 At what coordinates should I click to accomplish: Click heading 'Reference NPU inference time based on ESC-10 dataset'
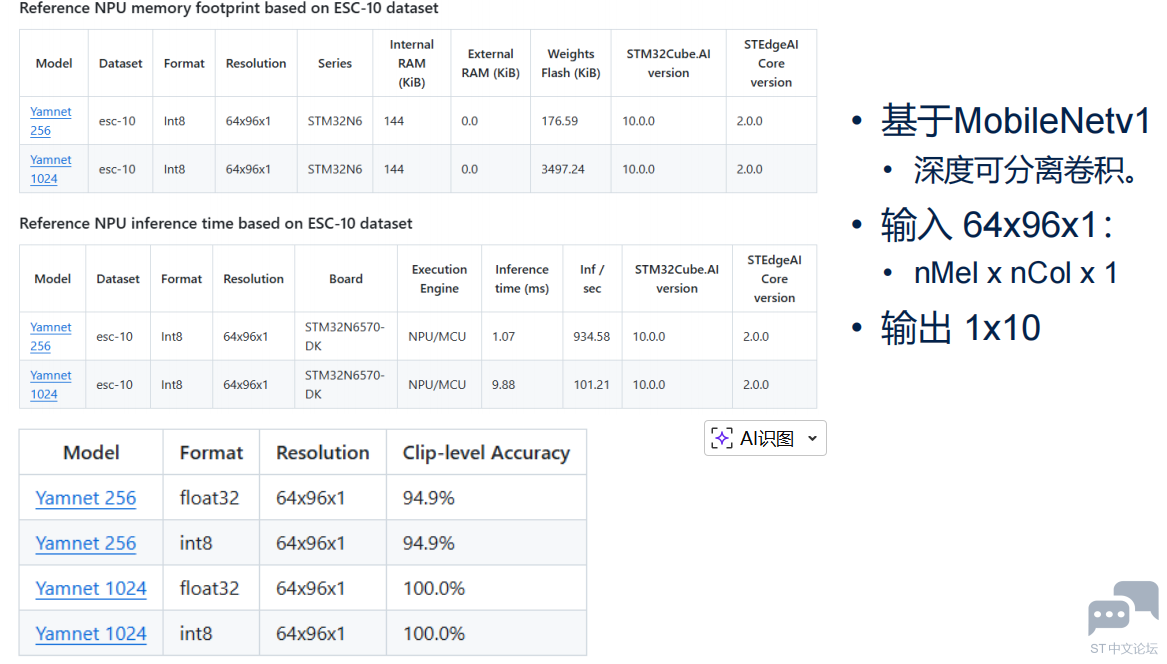click(216, 223)
